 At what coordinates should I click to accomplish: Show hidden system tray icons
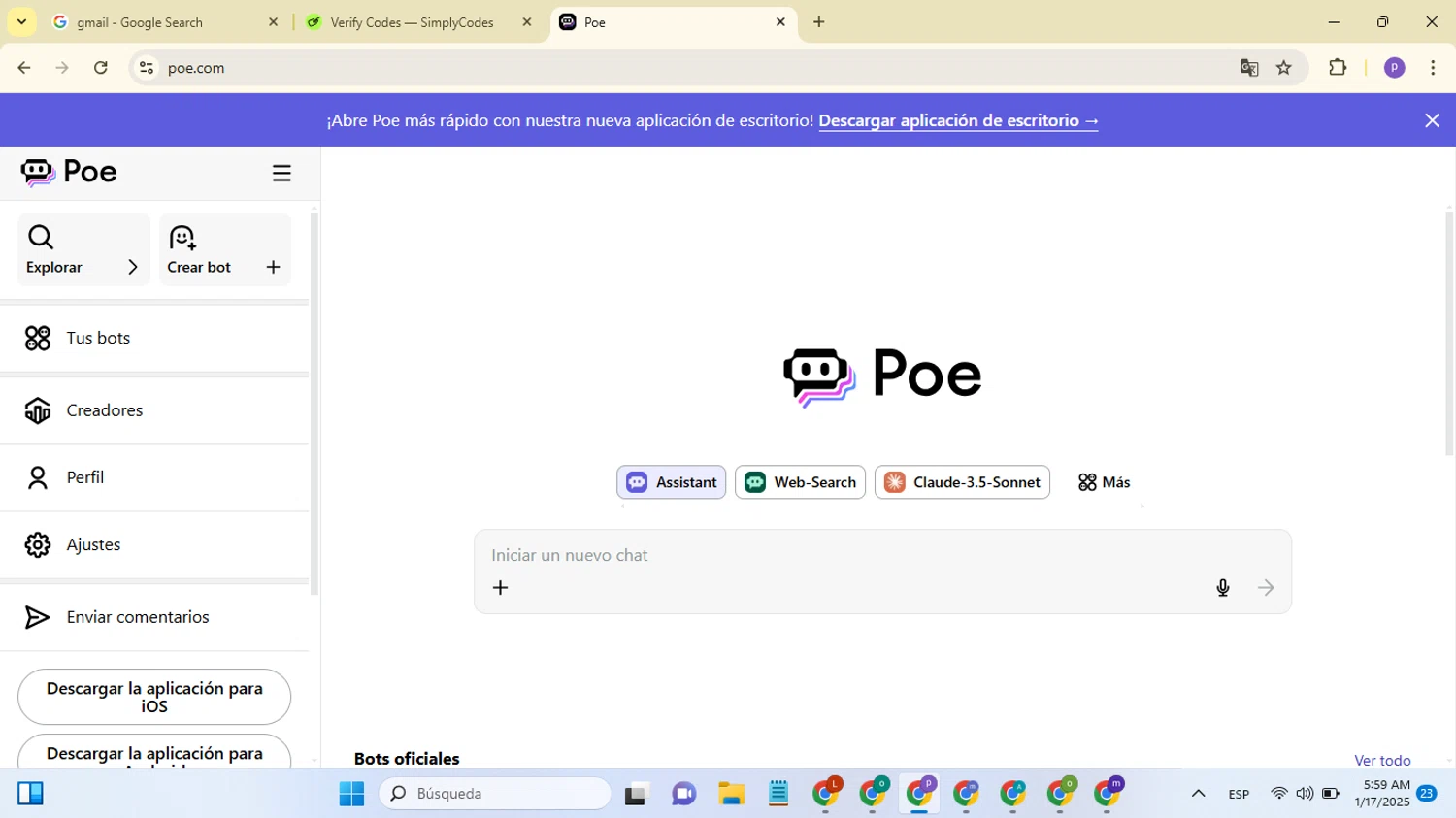tap(1198, 794)
